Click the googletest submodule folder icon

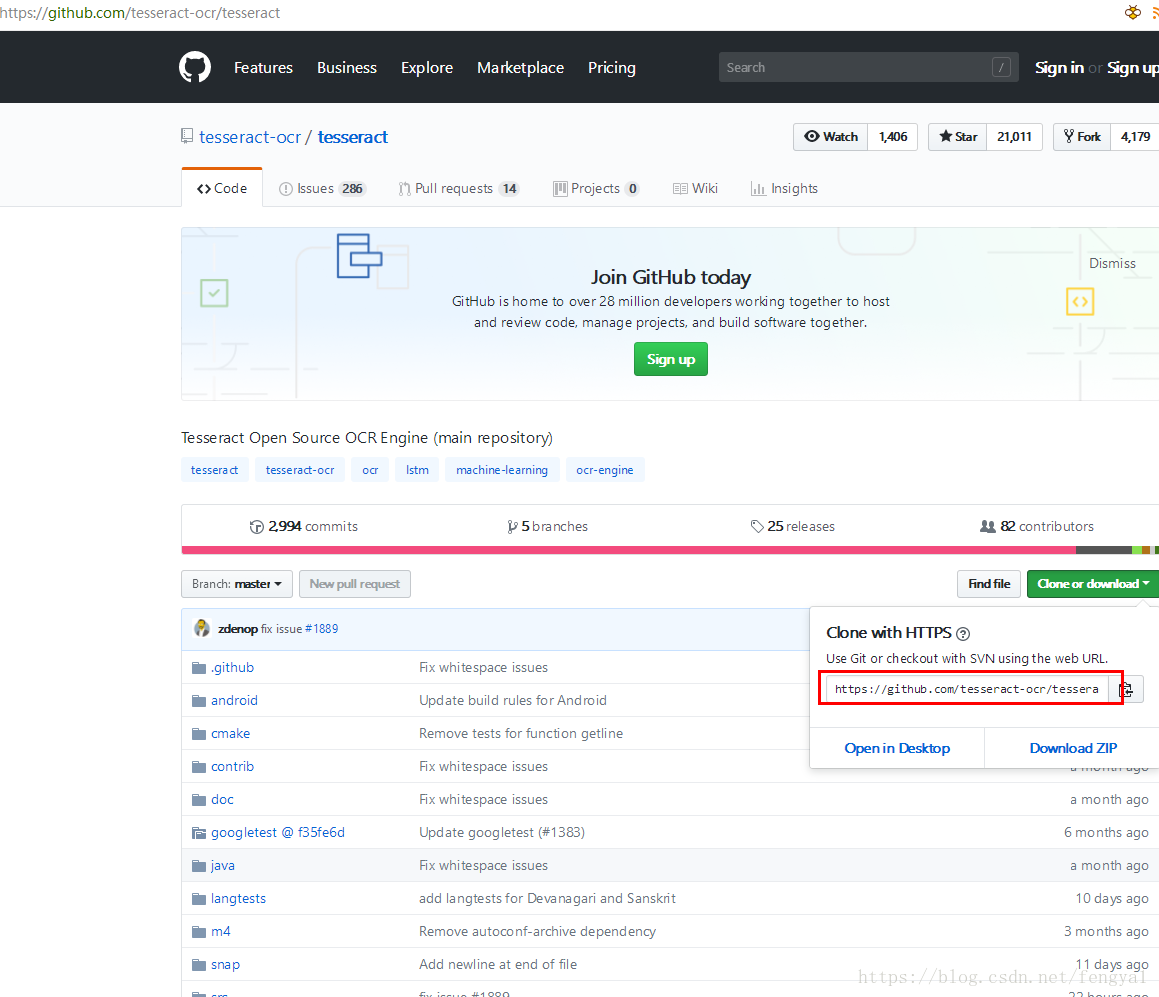pos(199,833)
